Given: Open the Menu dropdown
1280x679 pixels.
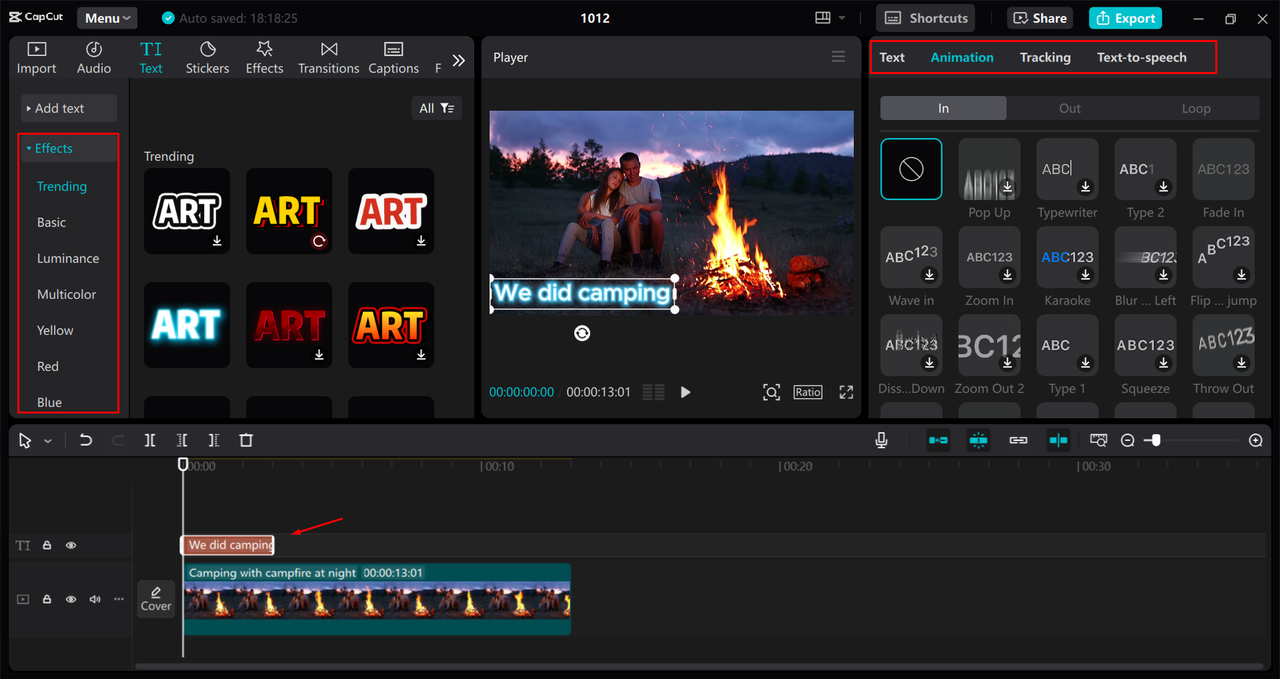Looking at the screenshot, I should tap(107, 18).
